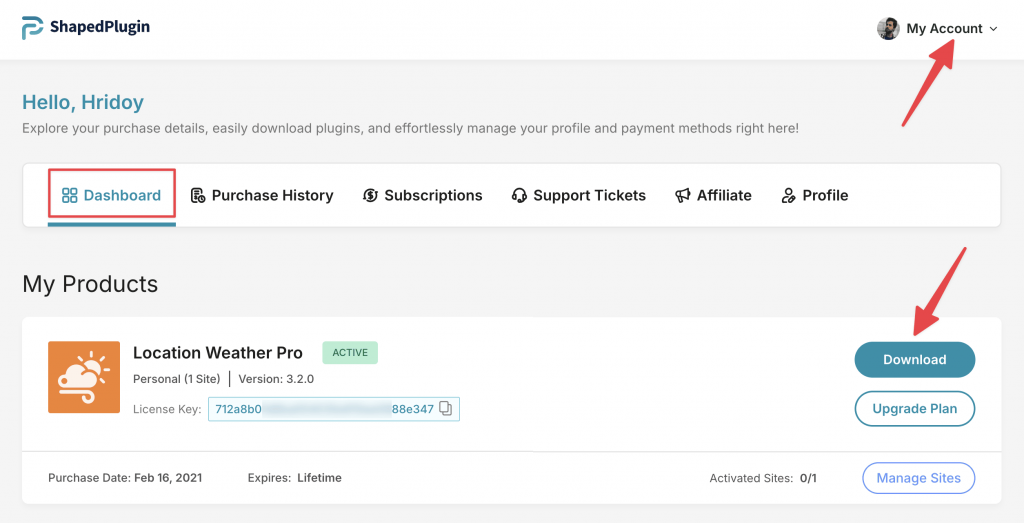The height and width of the screenshot is (523, 1024).
Task: Copy the license key with copy icon
Action: pos(445,409)
